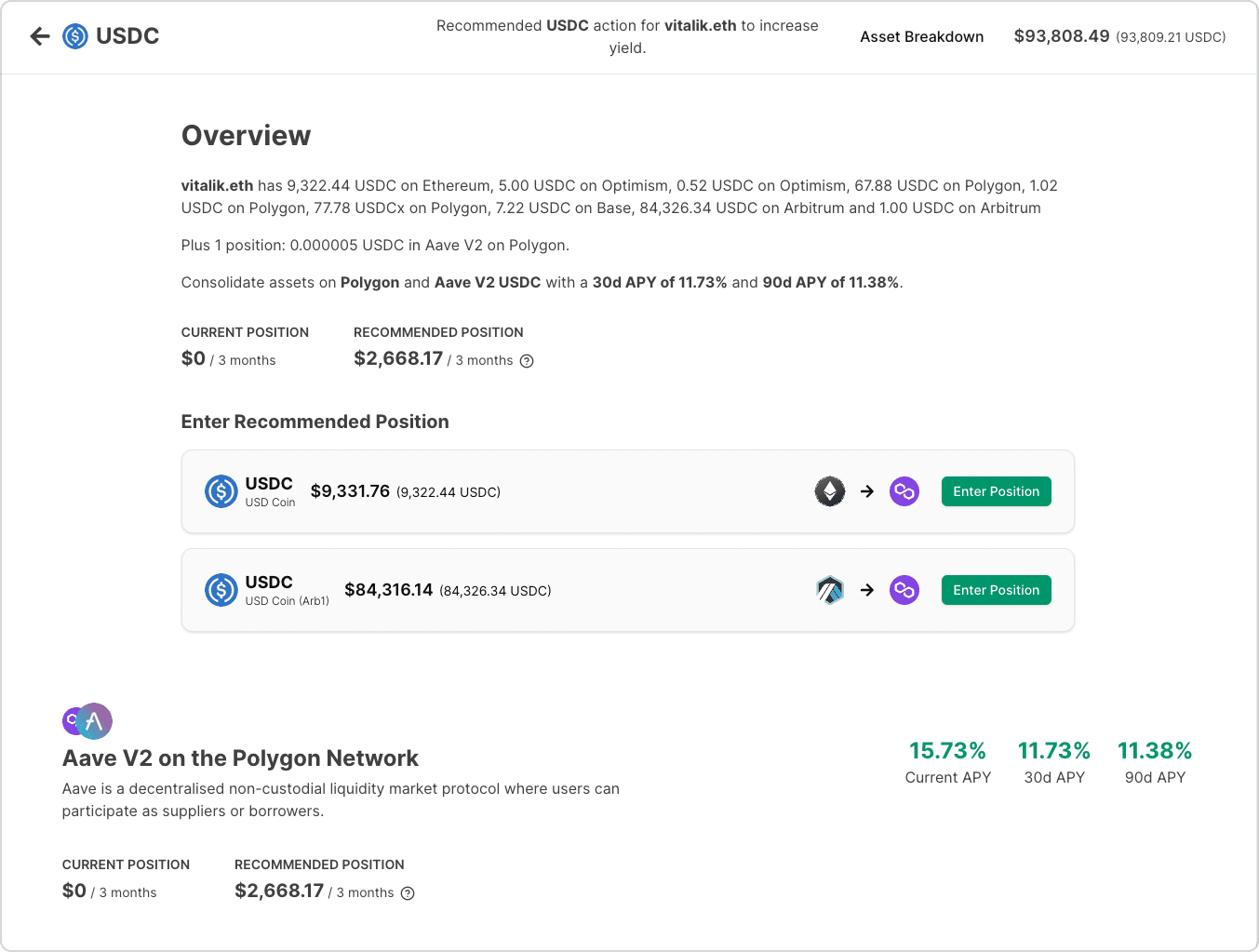This screenshot has height=952, width=1259.
Task: Click USDC coin icon in the Arb1 row
Action: [221, 590]
